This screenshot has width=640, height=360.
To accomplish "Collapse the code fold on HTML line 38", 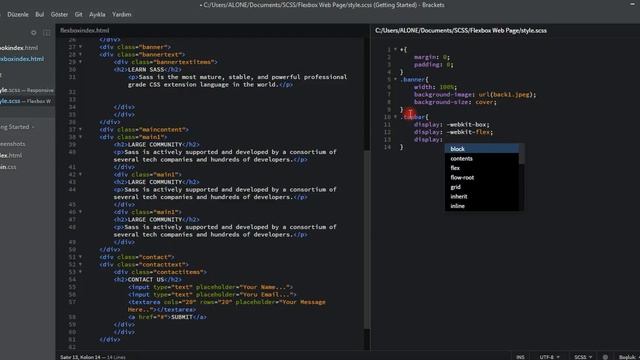I will point(80,137).
